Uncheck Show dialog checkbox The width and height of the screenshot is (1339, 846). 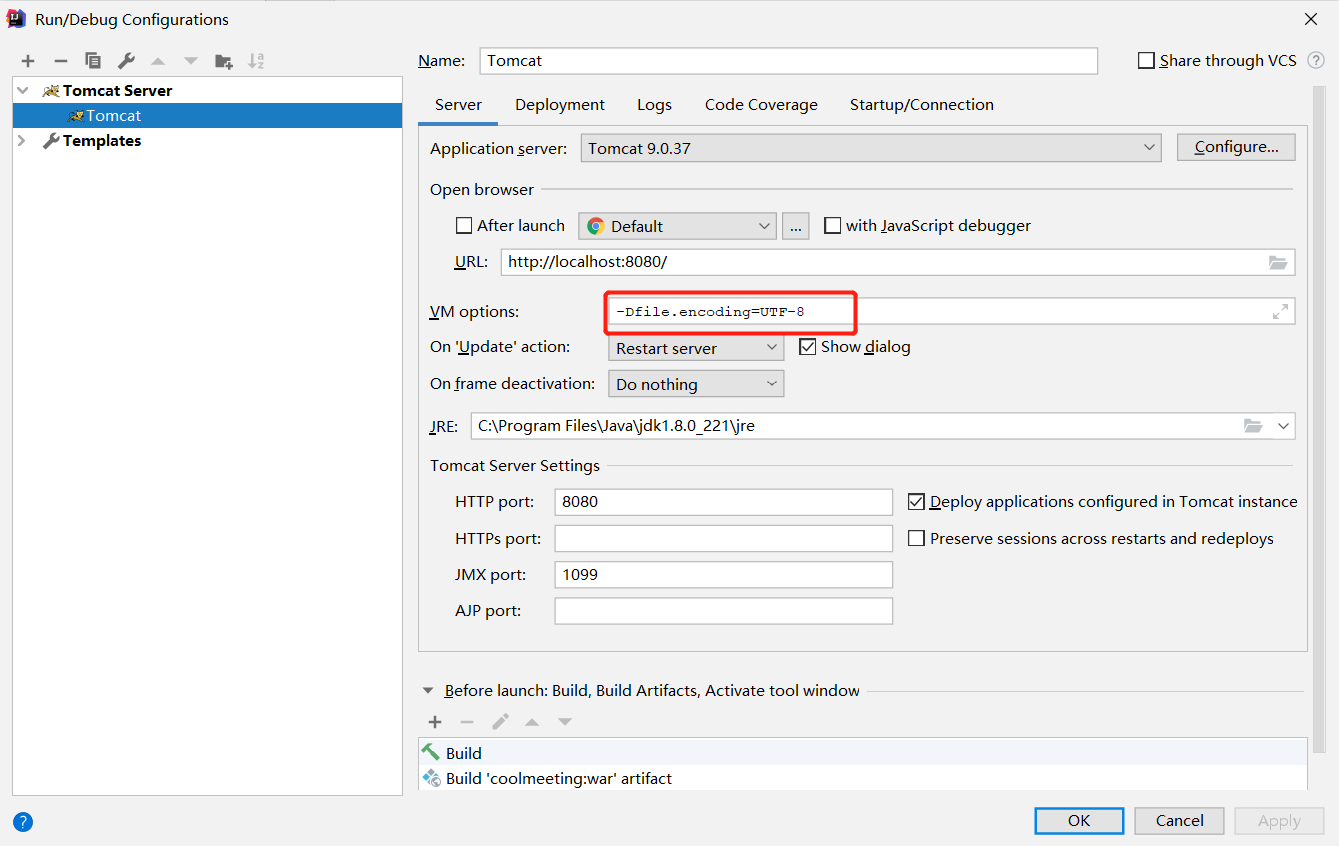(x=808, y=347)
